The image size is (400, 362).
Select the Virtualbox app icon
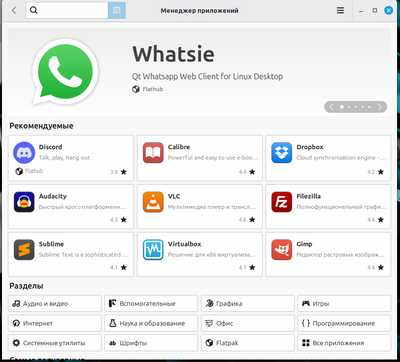[x=153, y=250]
